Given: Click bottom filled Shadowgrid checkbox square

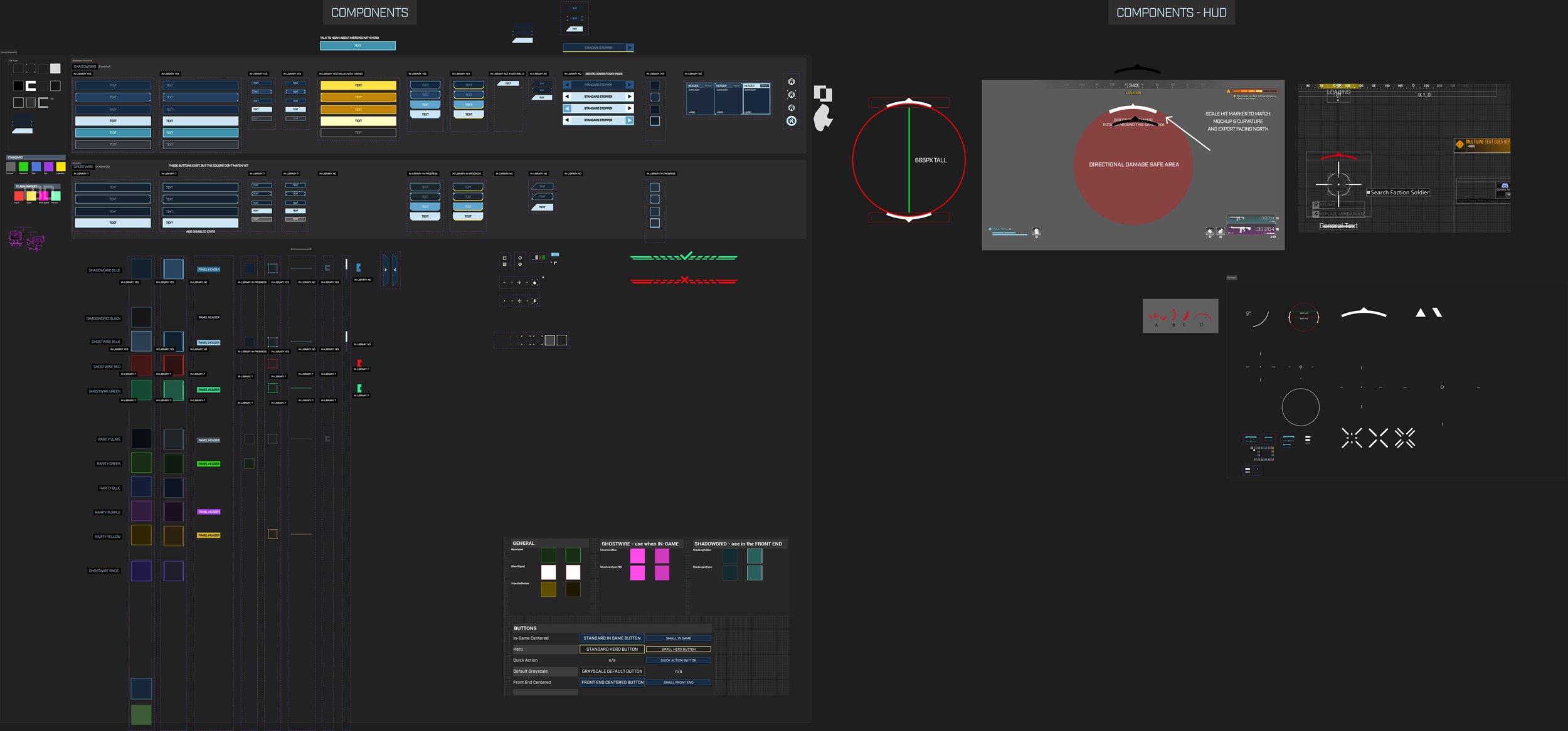Looking at the screenshot, I should pos(655,121).
